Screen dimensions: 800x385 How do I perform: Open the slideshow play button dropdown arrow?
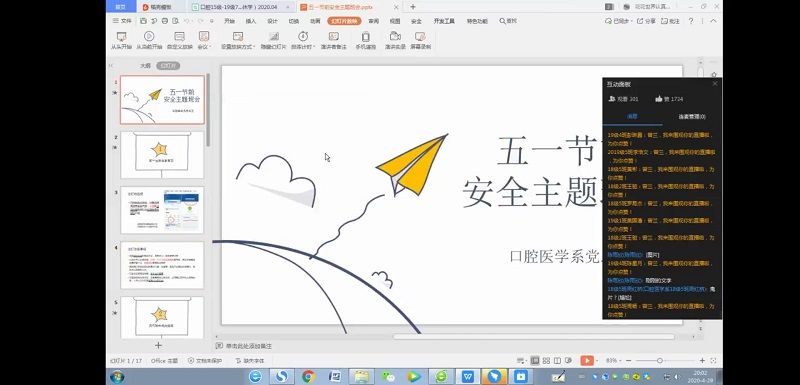point(597,361)
